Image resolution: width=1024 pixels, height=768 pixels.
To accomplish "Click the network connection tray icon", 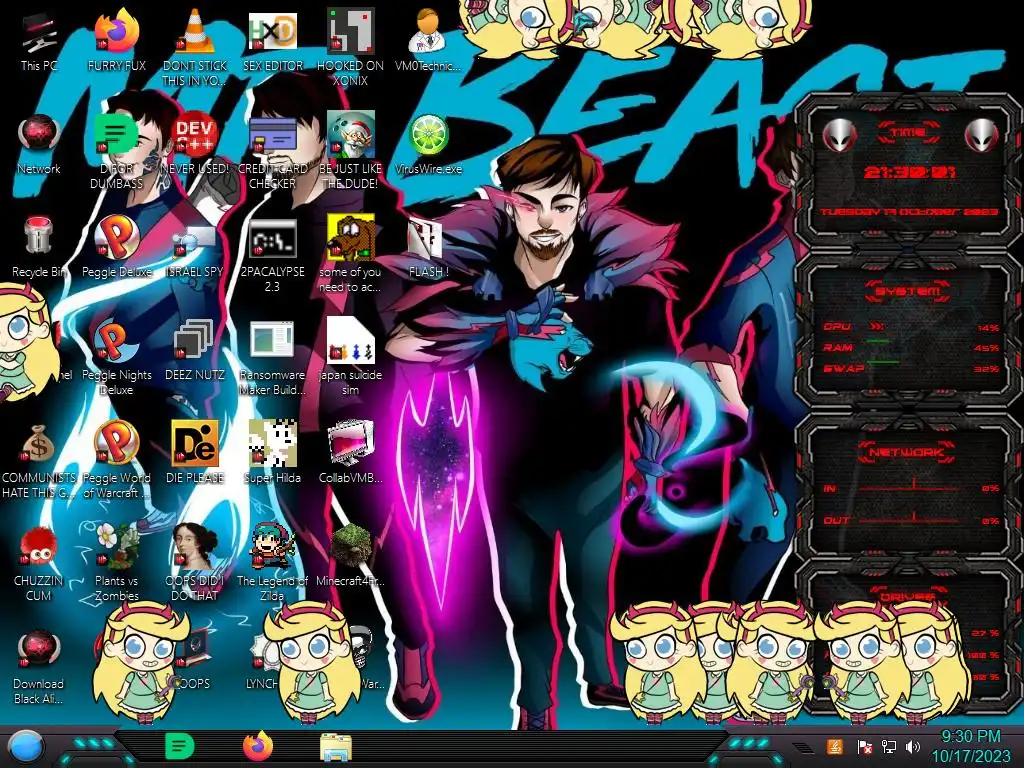I will click(888, 746).
